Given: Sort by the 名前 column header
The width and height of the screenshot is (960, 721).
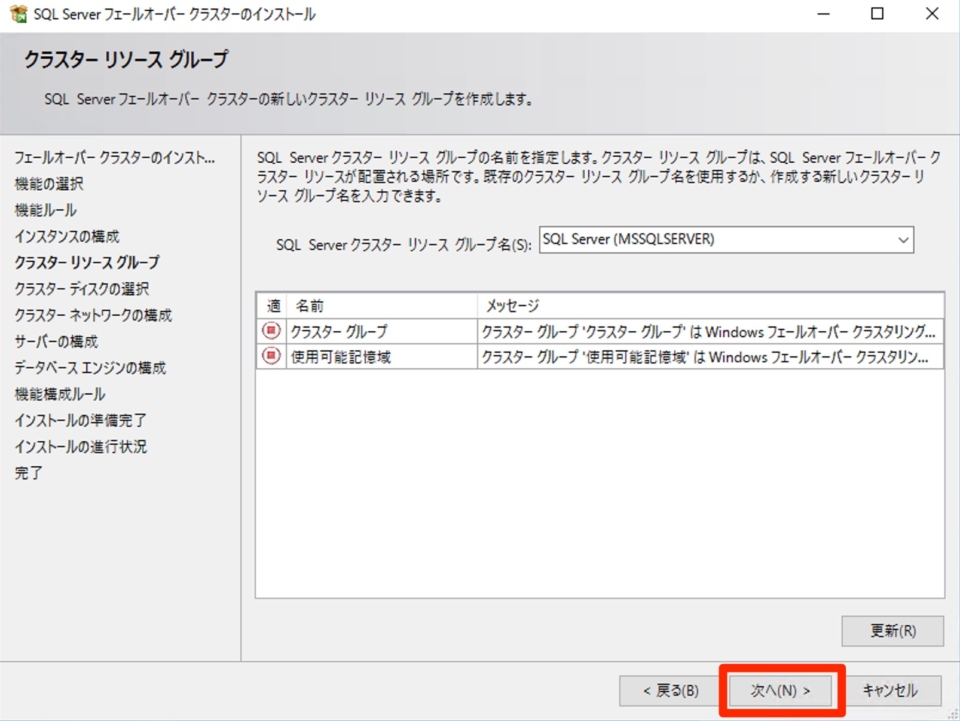Looking at the screenshot, I should coord(381,305).
